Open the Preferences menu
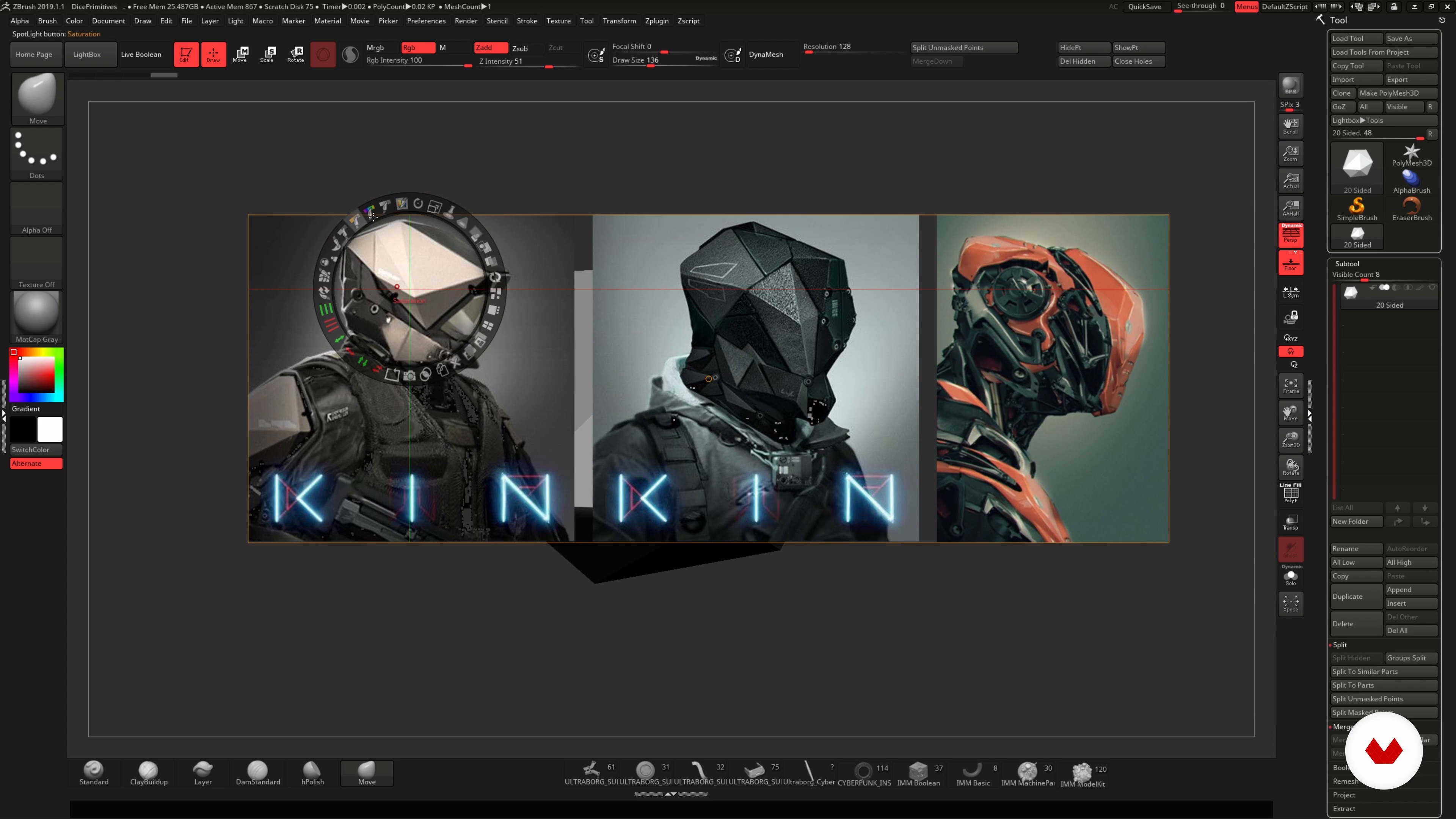This screenshot has height=819, width=1456. 426,21
